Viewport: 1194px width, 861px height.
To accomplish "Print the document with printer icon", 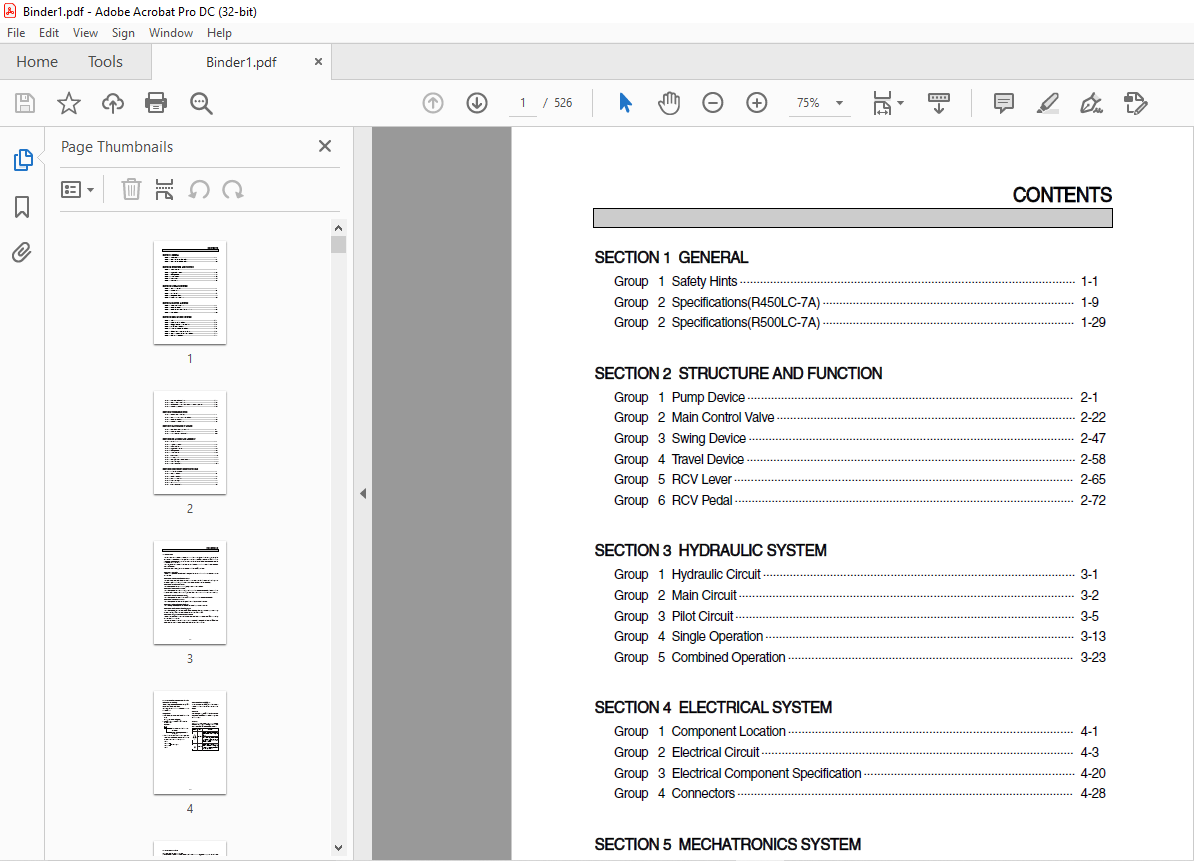I will coord(156,103).
